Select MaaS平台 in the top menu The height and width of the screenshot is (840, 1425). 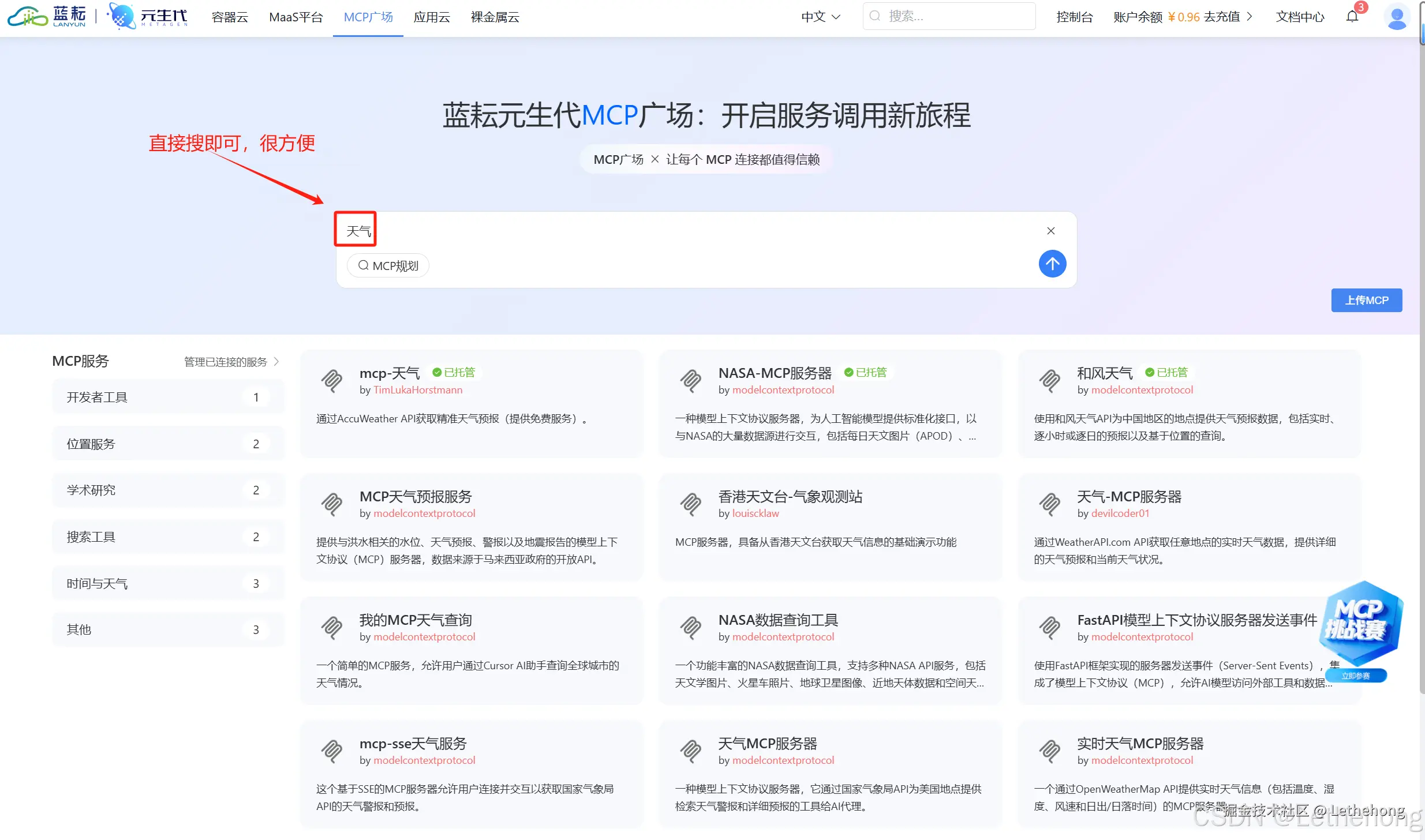coord(296,17)
